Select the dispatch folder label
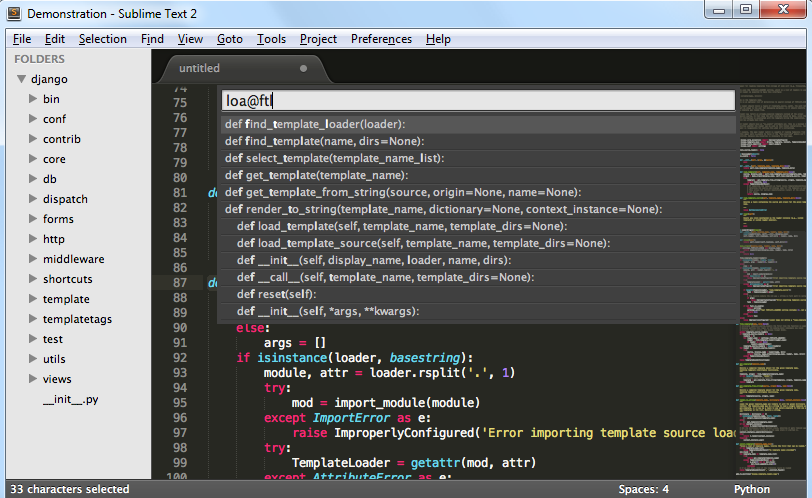 tap(65, 199)
